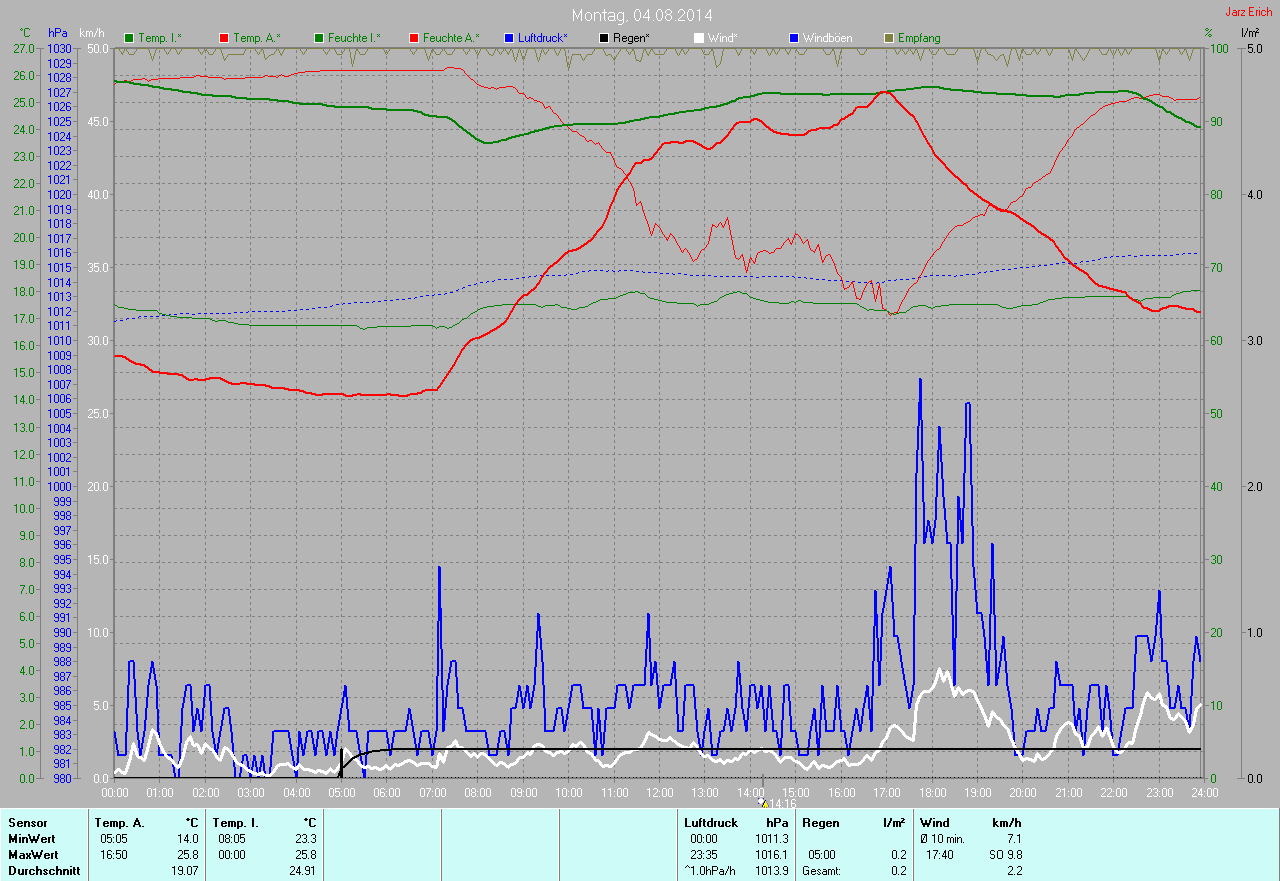The width and height of the screenshot is (1280, 881).
Task: Click the green Feuchte I. legend square
Action: pos(319,38)
